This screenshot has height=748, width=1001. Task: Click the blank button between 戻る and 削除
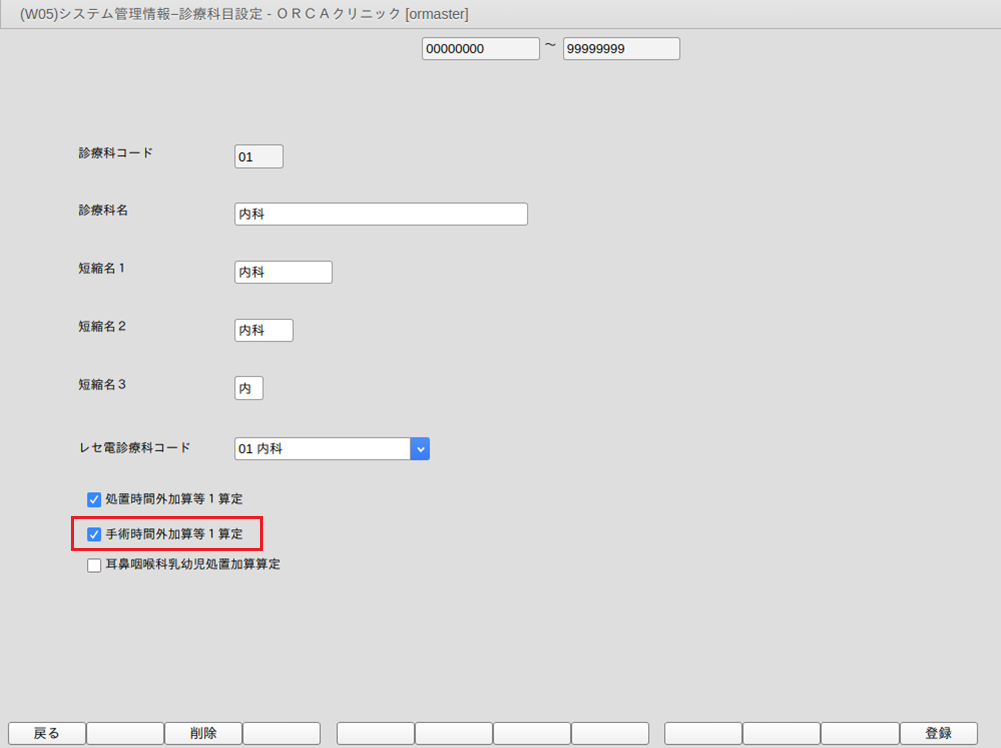click(125, 733)
